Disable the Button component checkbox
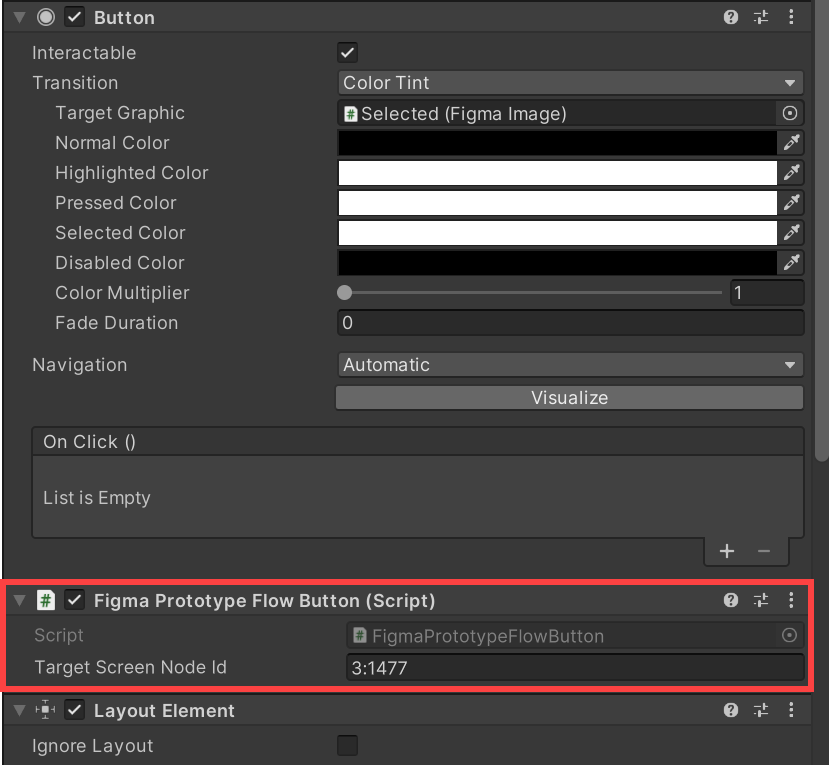The height and width of the screenshot is (765, 829). click(x=75, y=17)
